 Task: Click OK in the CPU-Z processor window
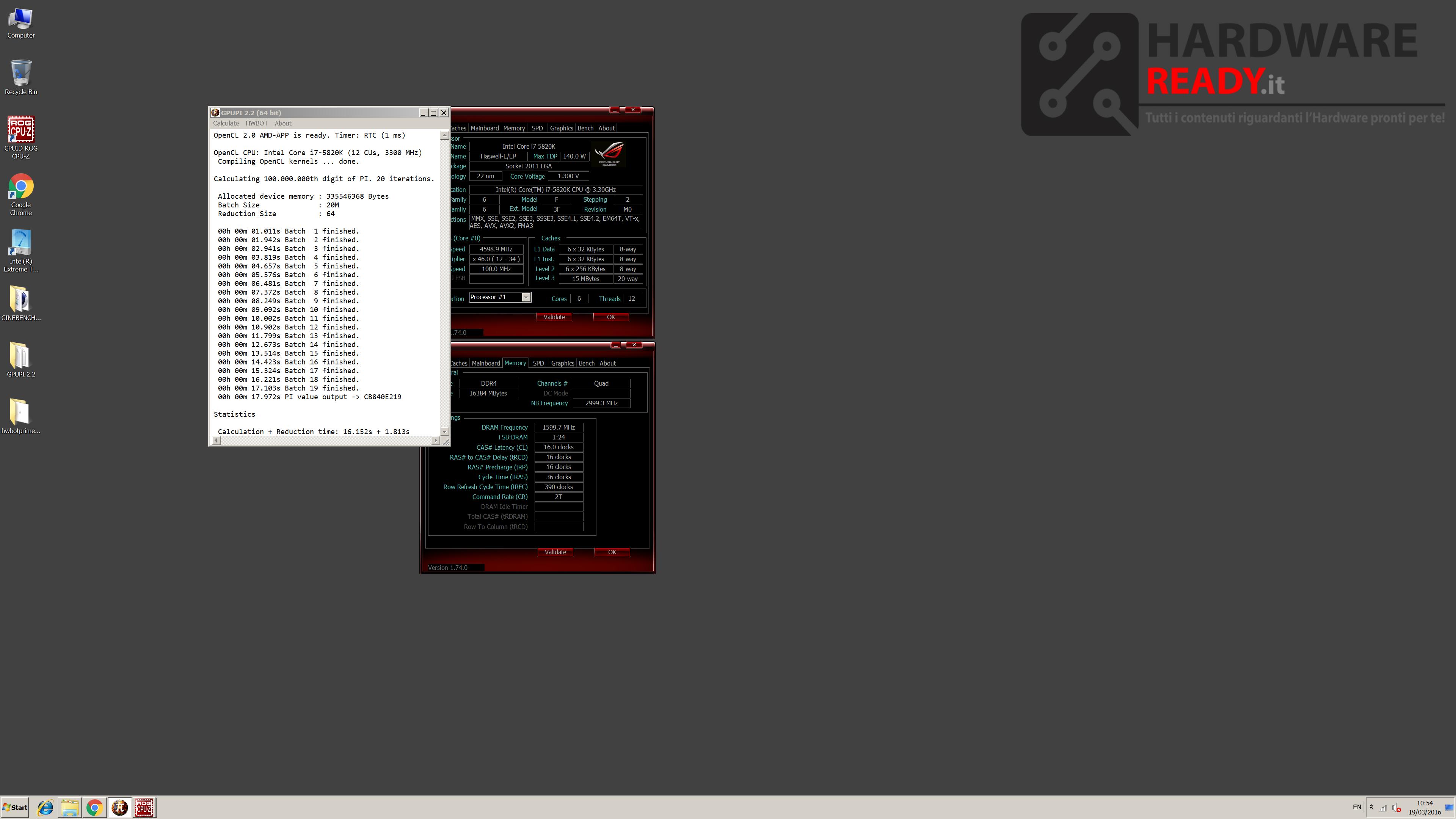click(x=611, y=317)
